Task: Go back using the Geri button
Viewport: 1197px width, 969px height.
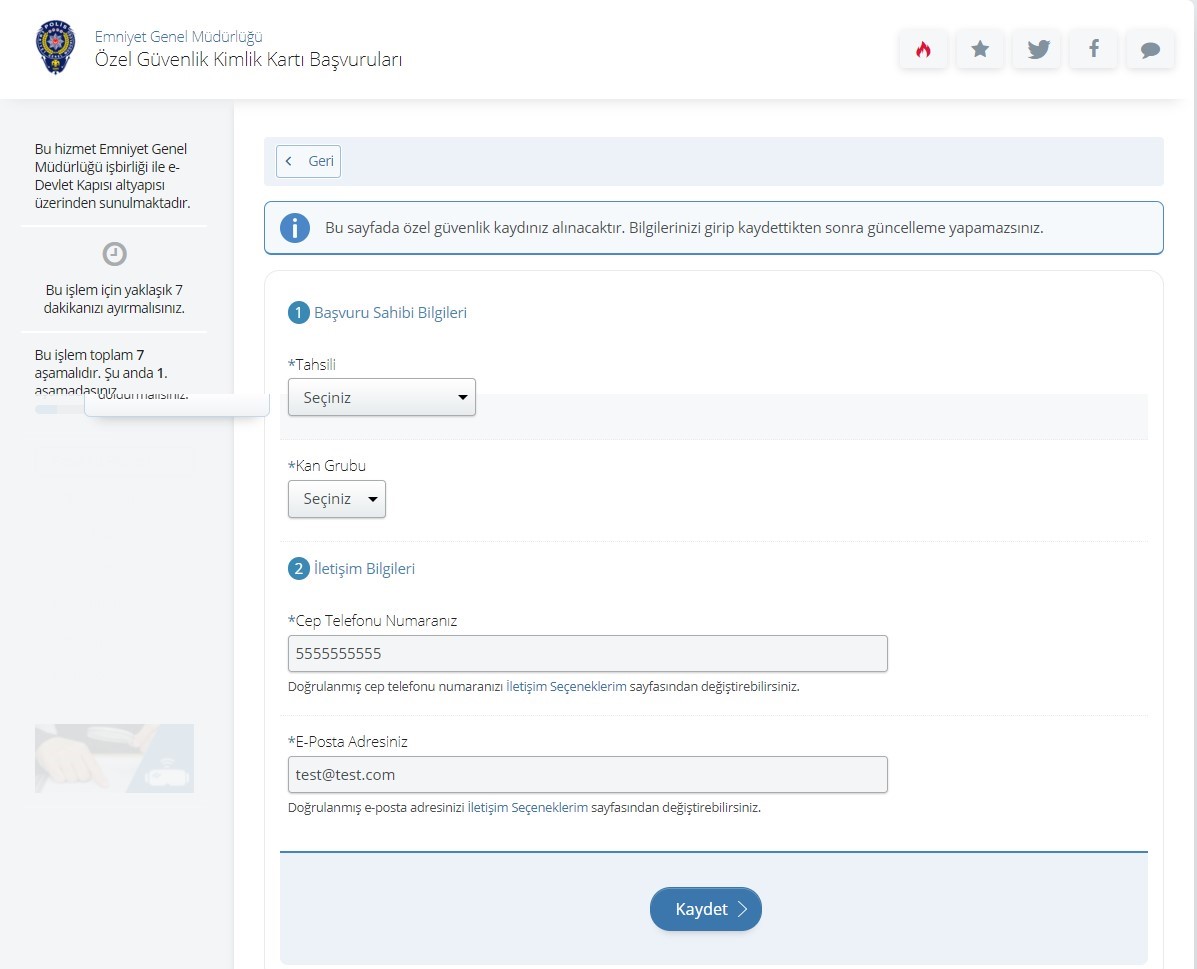Action: coord(308,162)
